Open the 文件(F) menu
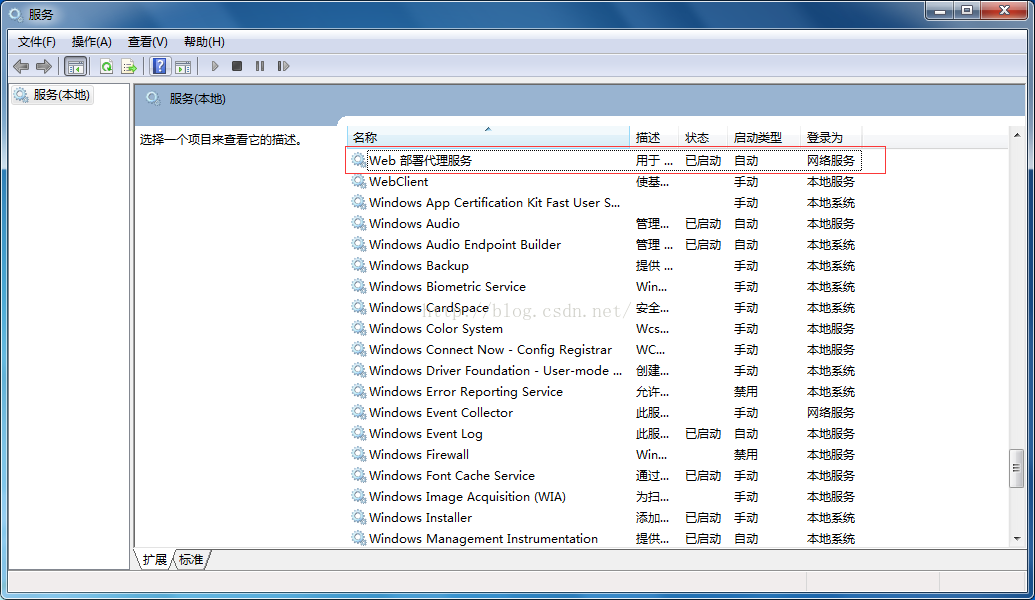1035x600 pixels. (x=36, y=42)
